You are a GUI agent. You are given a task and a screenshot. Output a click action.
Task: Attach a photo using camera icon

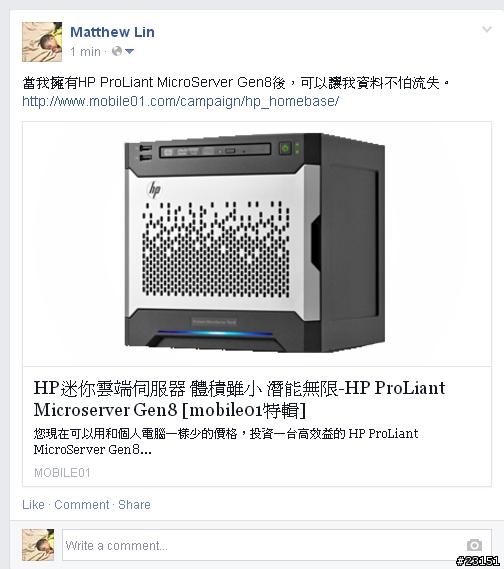pos(474,545)
